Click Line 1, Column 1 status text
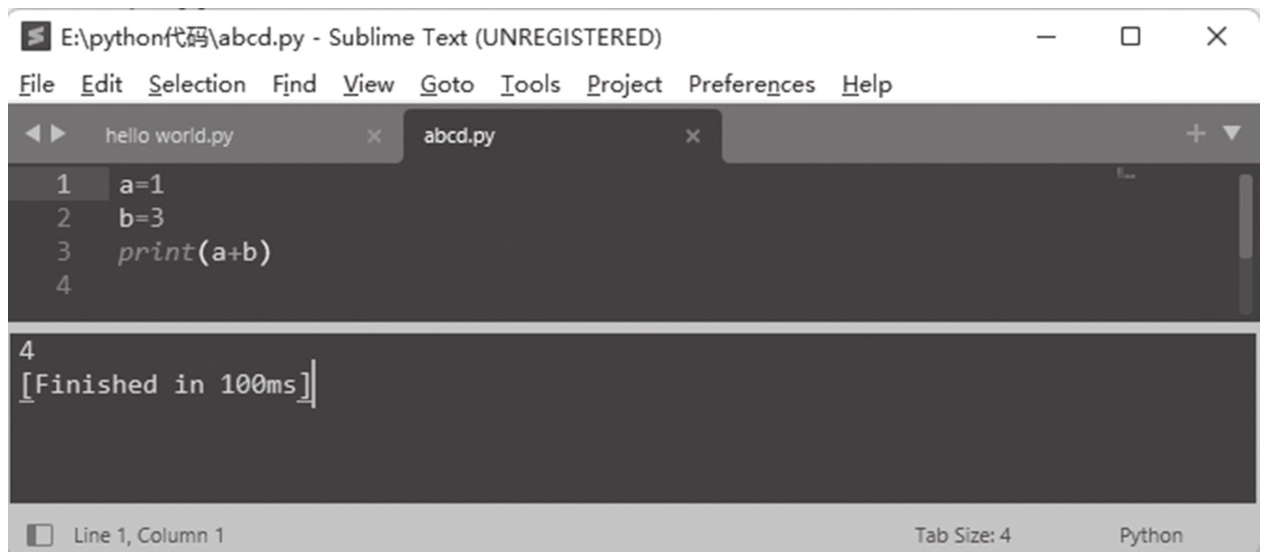Viewport: 1264px width, 555px height. point(149,535)
